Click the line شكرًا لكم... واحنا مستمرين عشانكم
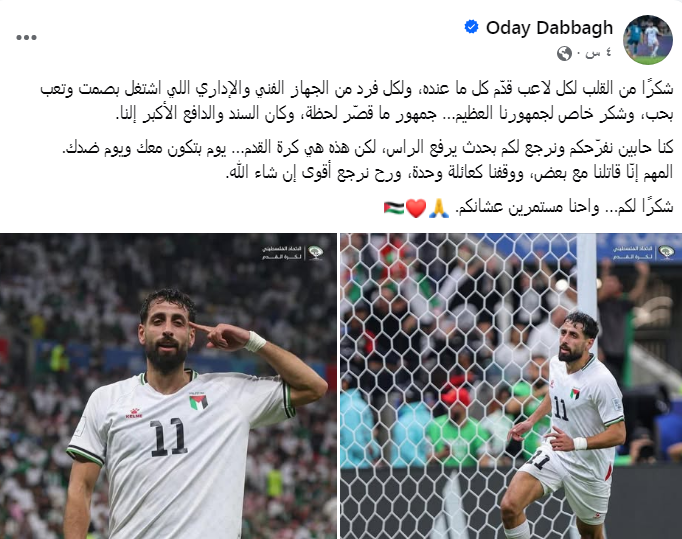Viewport: 682px width, 539px height. click(x=564, y=207)
